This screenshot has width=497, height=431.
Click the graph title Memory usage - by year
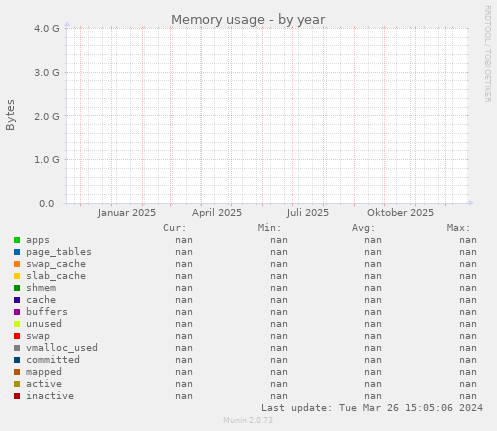click(248, 20)
